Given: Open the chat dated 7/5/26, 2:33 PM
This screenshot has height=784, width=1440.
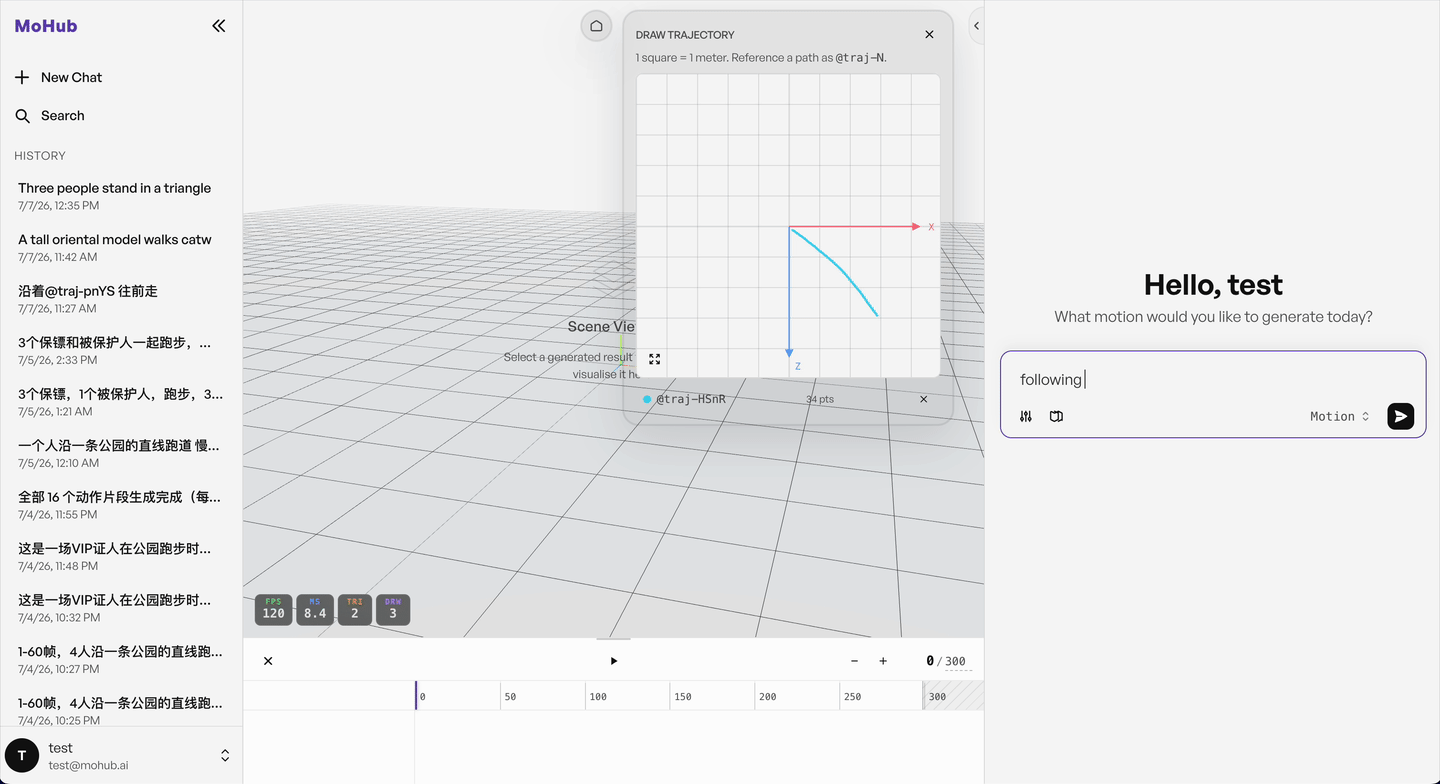Looking at the screenshot, I should 121,350.
